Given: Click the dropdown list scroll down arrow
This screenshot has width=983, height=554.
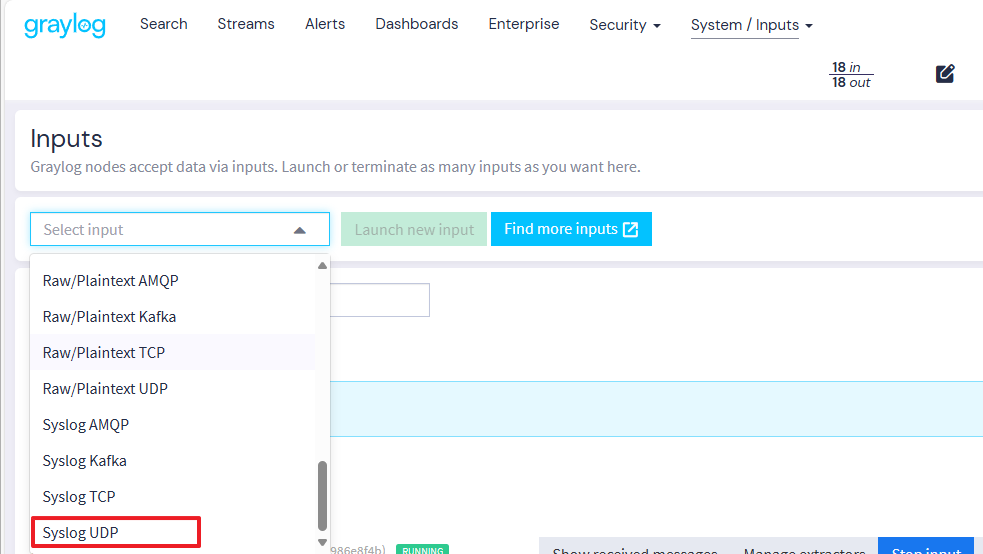Looking at the screenshot, I should click(x=322, y=543).
